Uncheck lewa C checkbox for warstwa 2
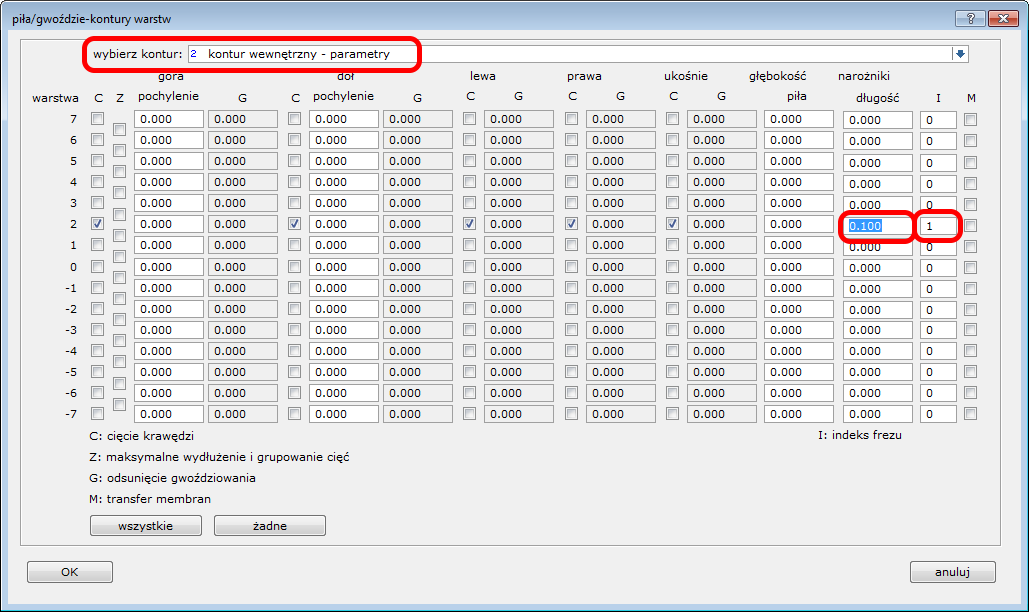 click(470, 224)
